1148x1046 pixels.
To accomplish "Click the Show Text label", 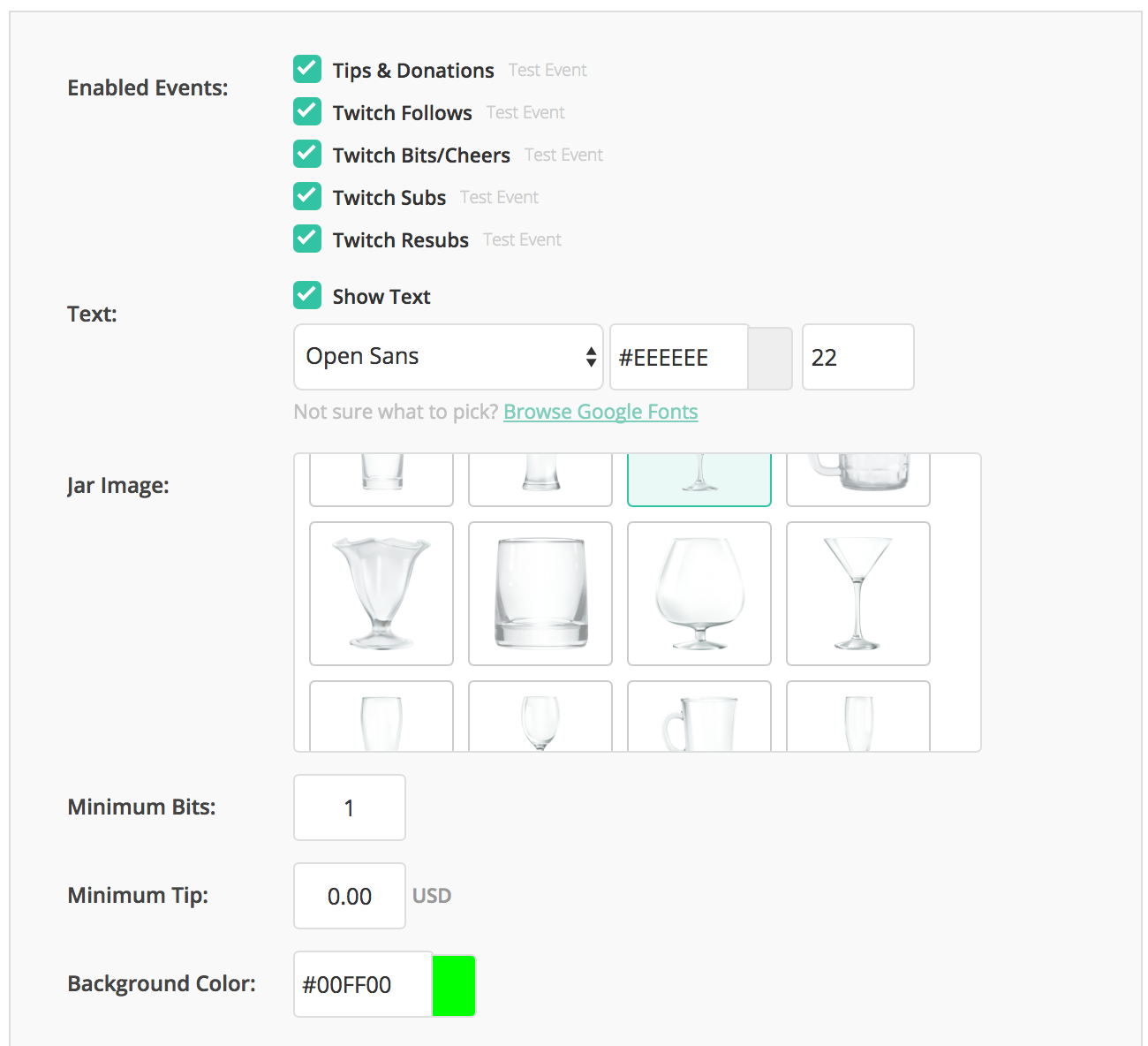I will coord(381,297).
